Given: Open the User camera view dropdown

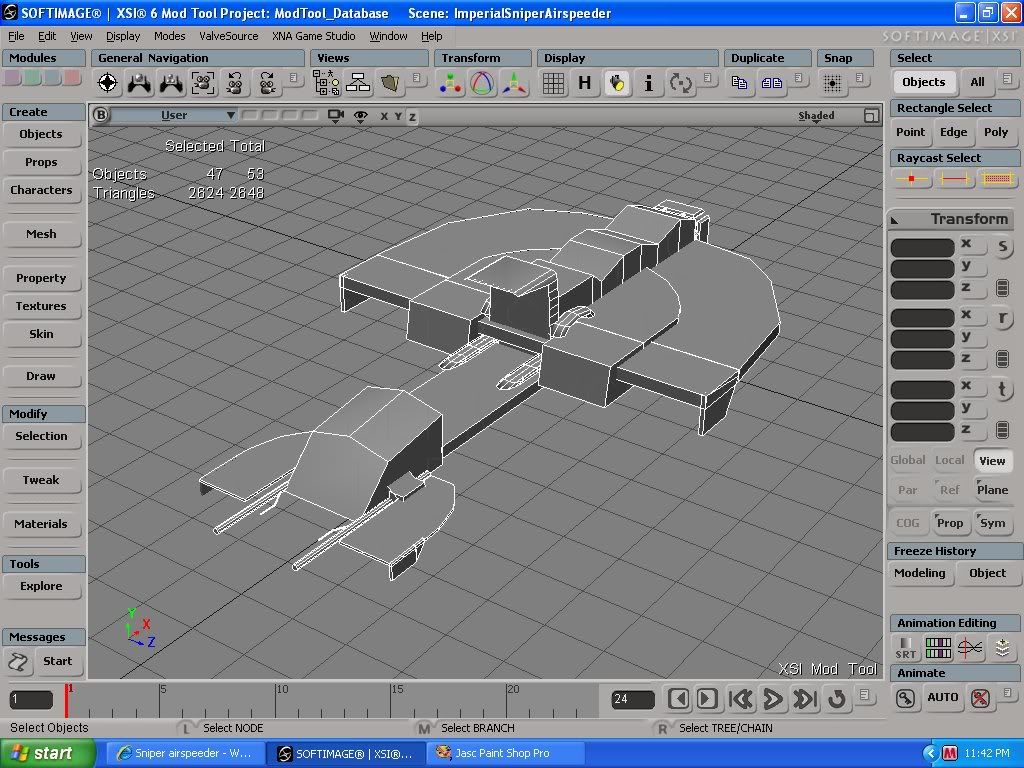Looking at the screenshot, I should tap(174, 116).
